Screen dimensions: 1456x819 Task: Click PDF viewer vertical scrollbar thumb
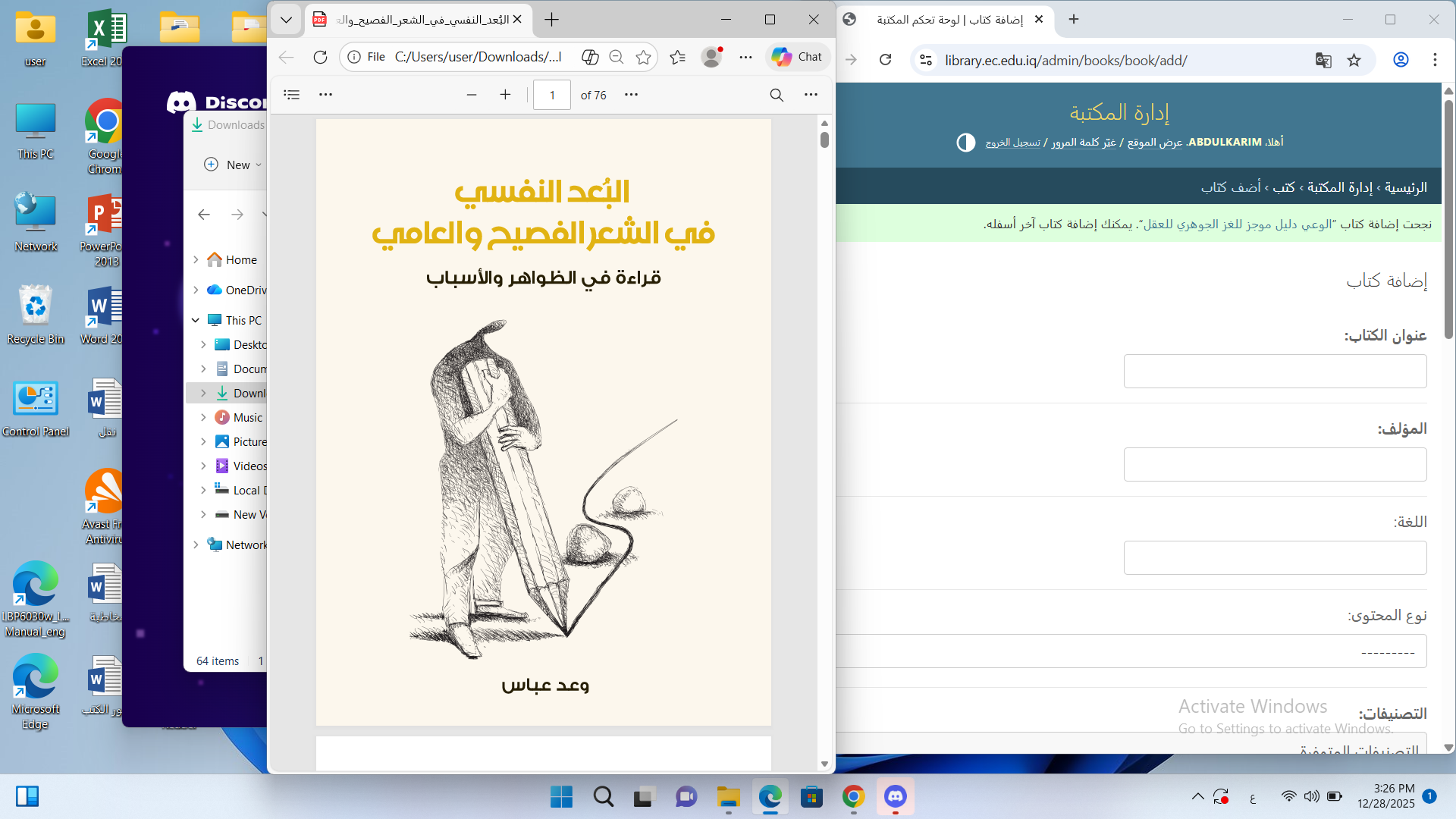tap(824, 140)
